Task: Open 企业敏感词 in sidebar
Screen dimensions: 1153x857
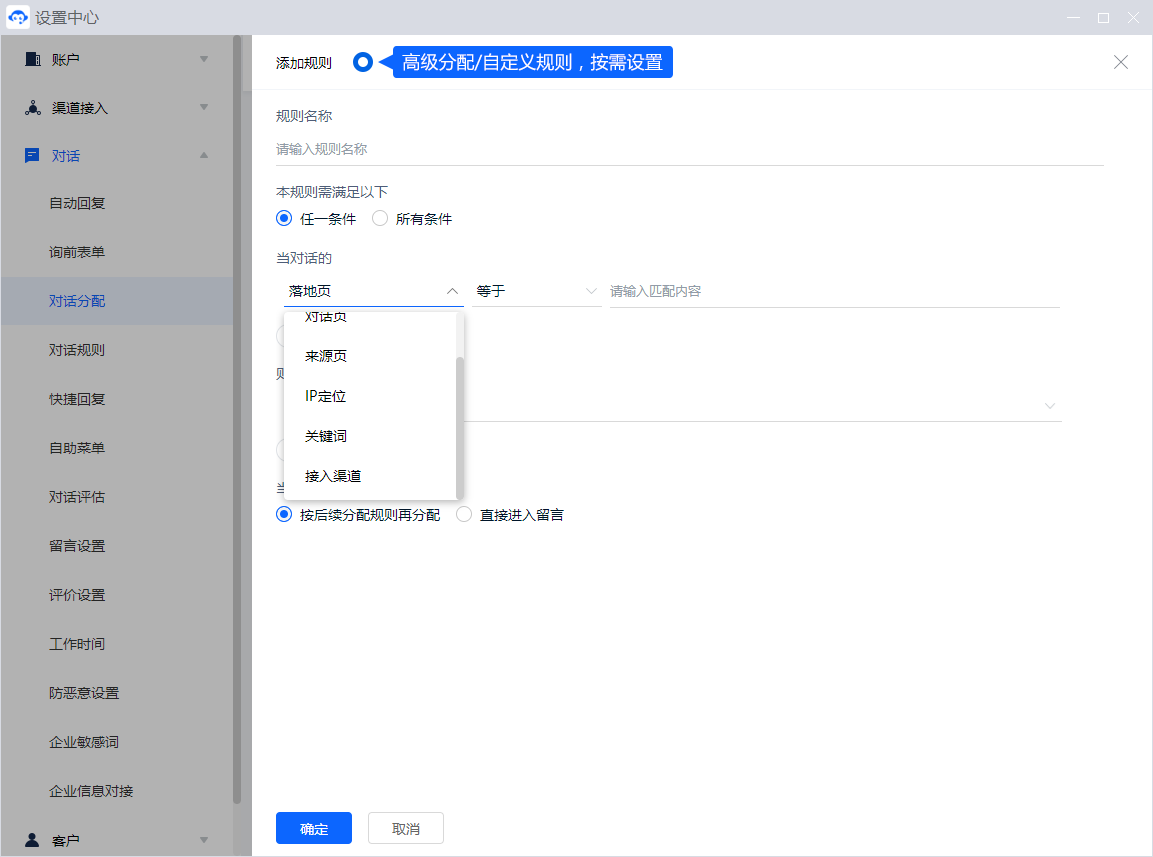Action: pyautogui.click(x=84, y=742)
